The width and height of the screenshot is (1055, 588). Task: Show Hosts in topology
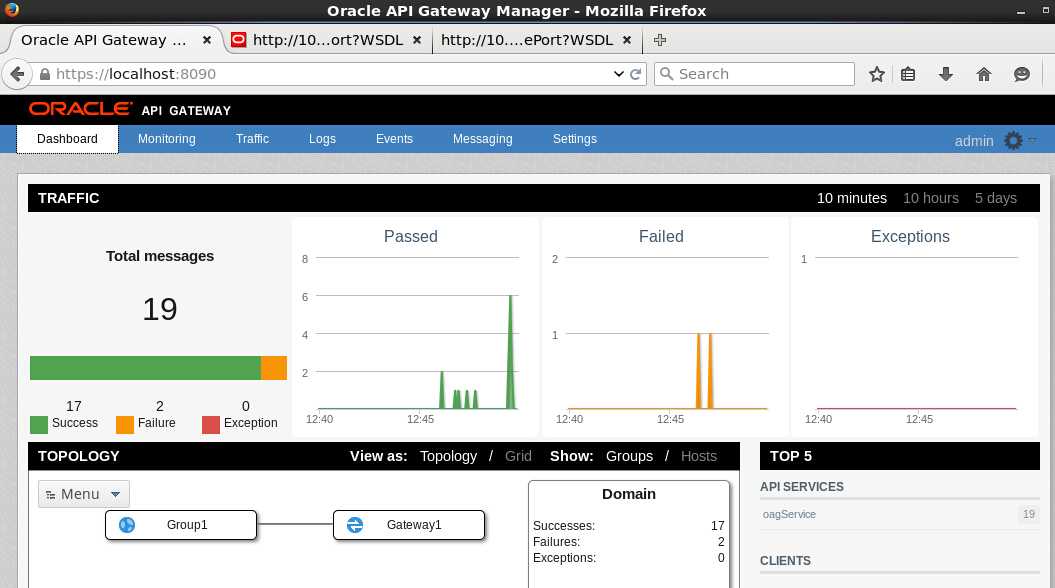click(x=699, y=456)
